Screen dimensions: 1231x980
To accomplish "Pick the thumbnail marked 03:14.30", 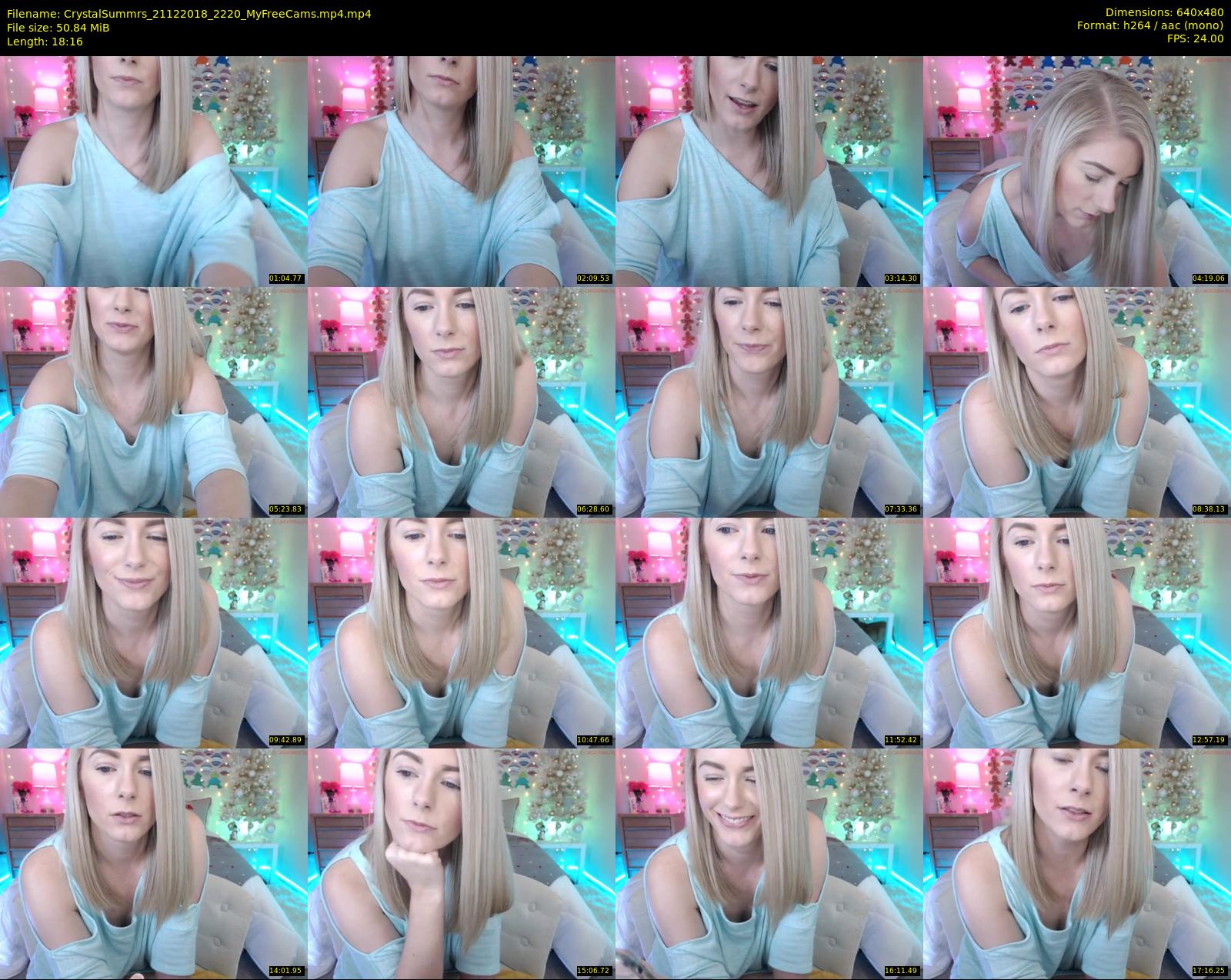I will tap(769, 171).
